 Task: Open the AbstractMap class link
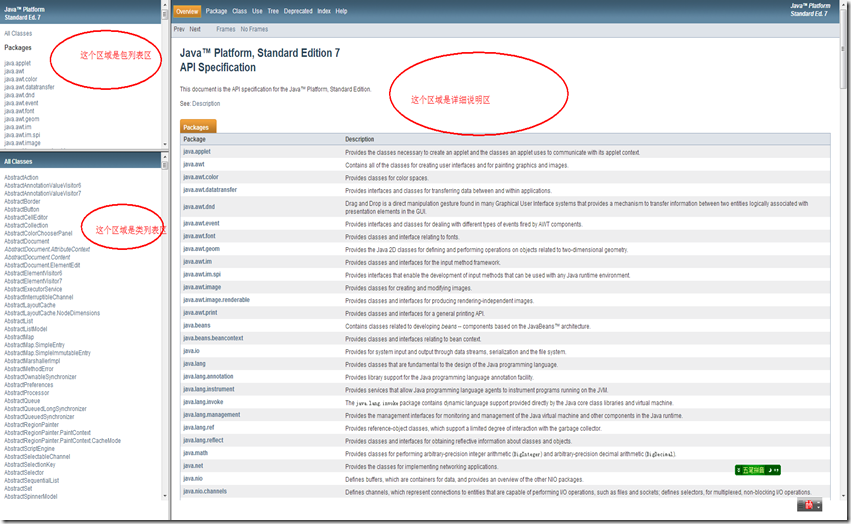[19, 337]
